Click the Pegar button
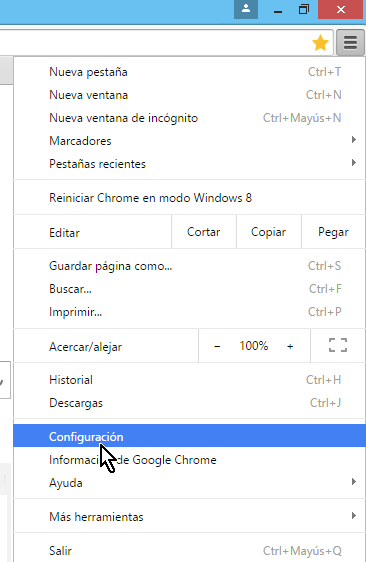 click(x=333, y=232)
